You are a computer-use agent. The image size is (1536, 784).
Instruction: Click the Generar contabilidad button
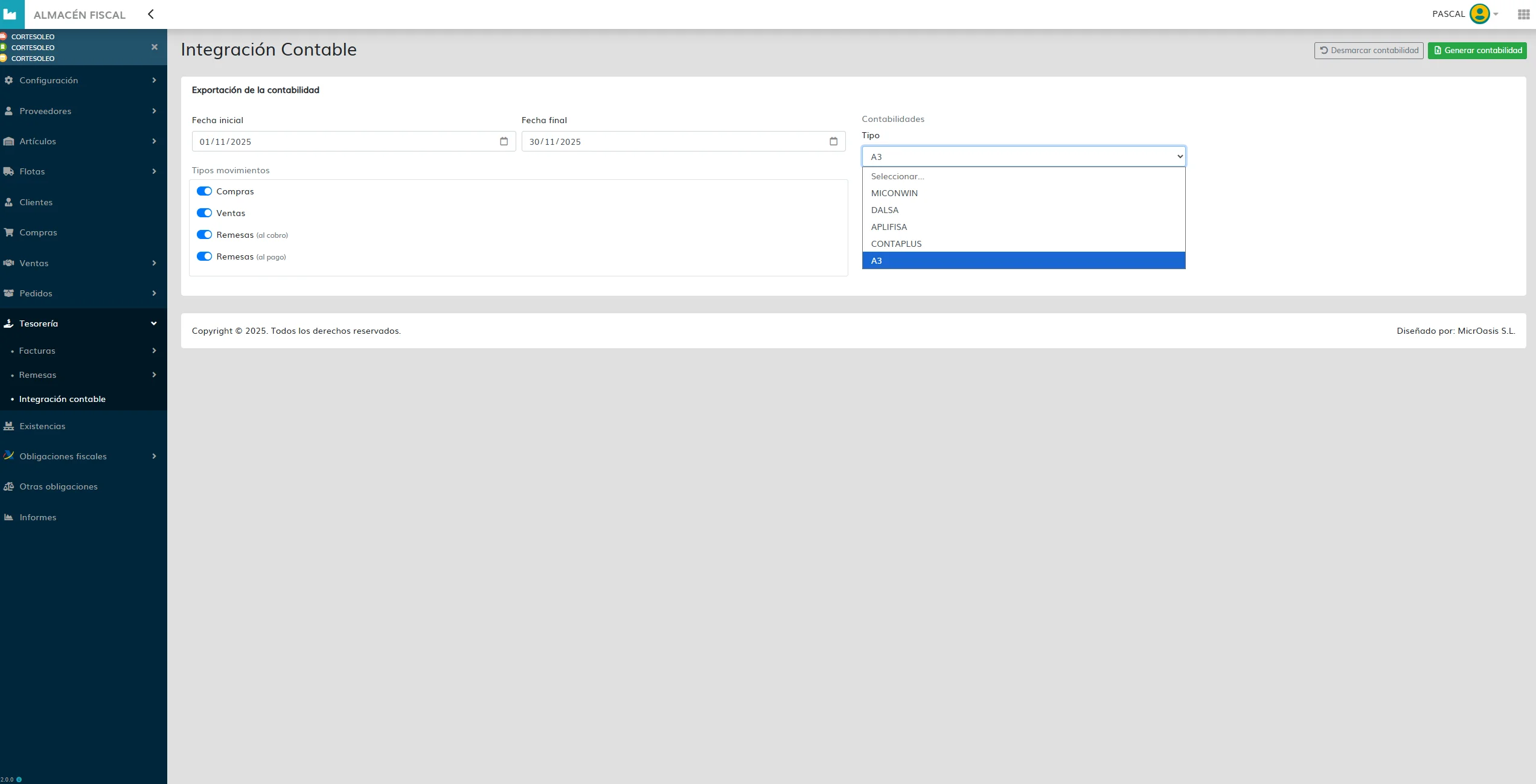[x=1477, y=51]
